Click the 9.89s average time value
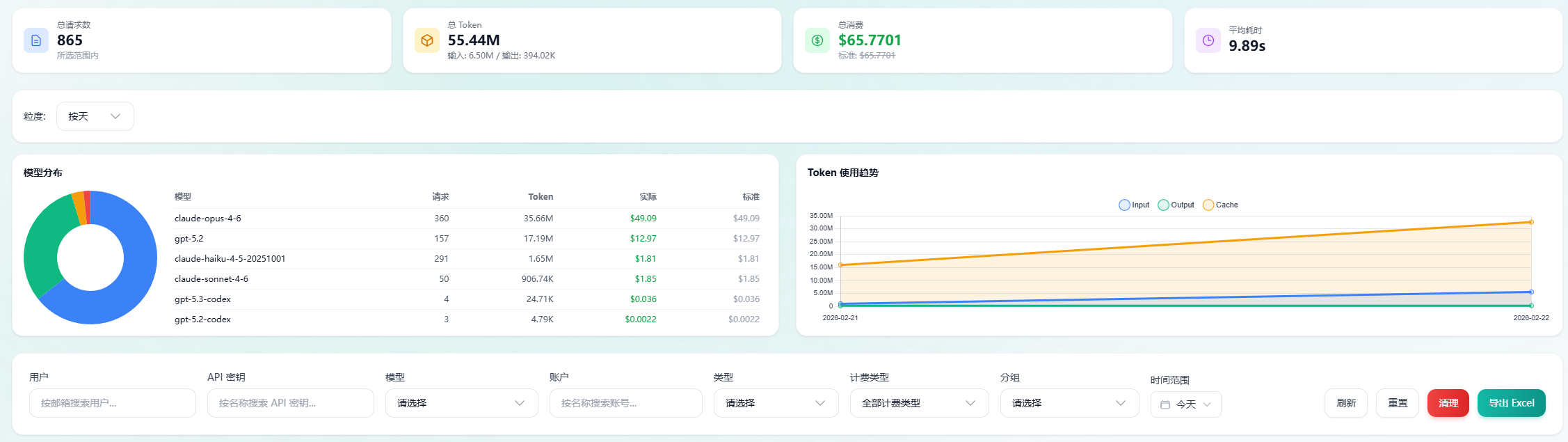 (1247, 46)
